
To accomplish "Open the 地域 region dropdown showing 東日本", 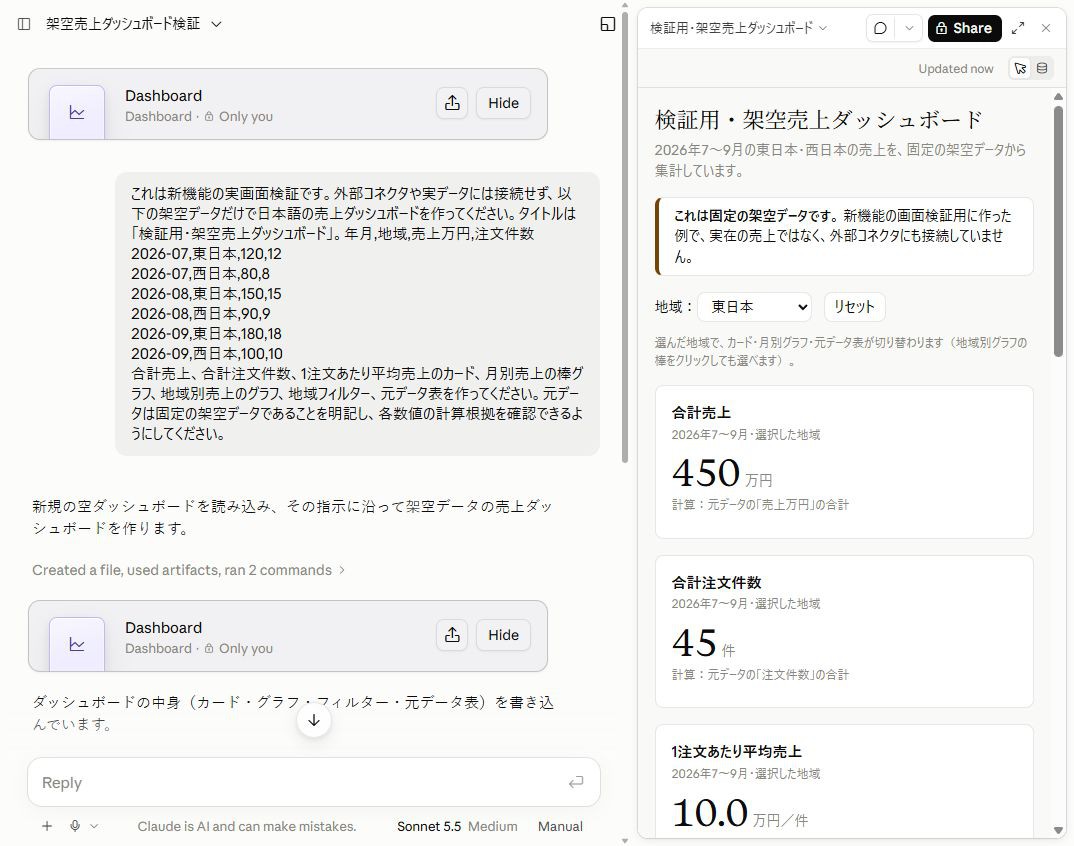I will point(755,307).
